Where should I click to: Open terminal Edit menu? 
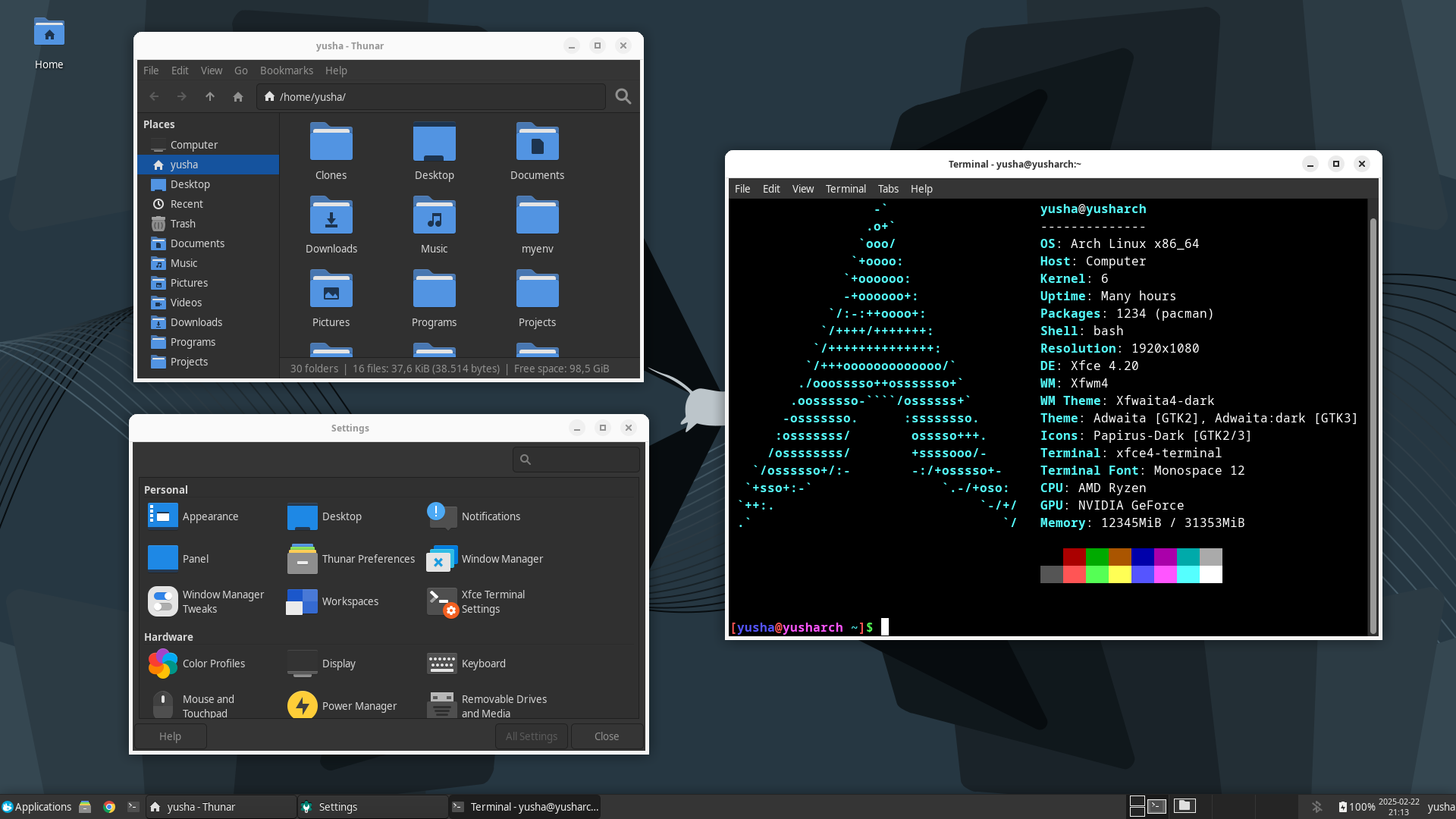click(771, 188)
